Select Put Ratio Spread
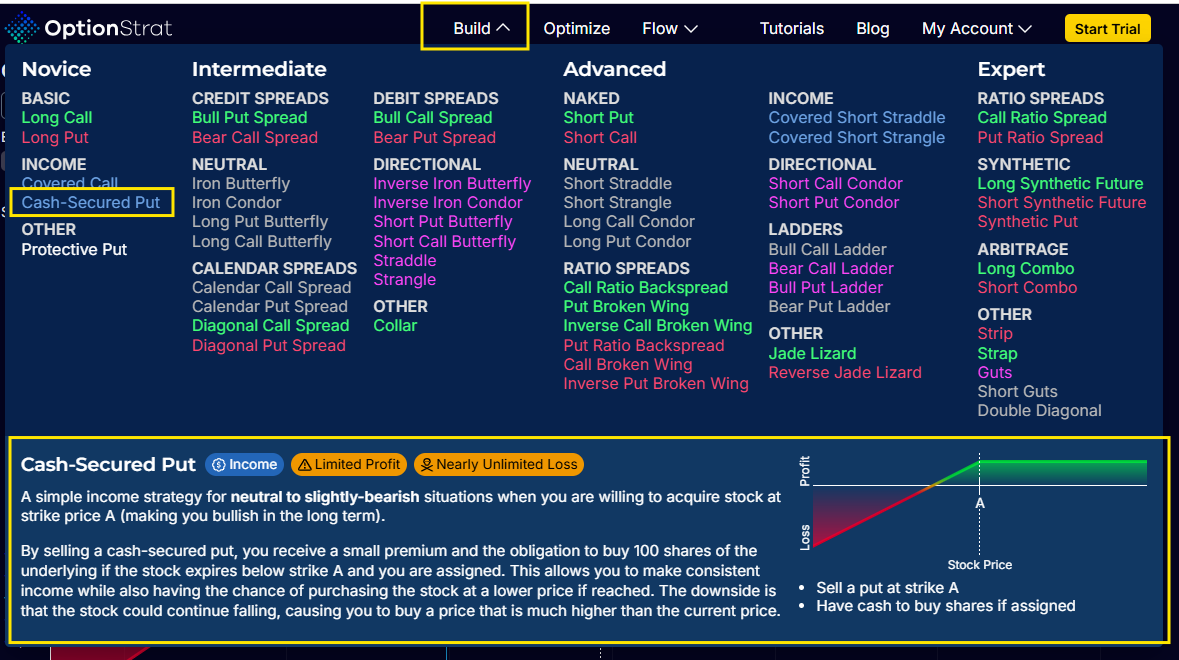 [1041, 138]
